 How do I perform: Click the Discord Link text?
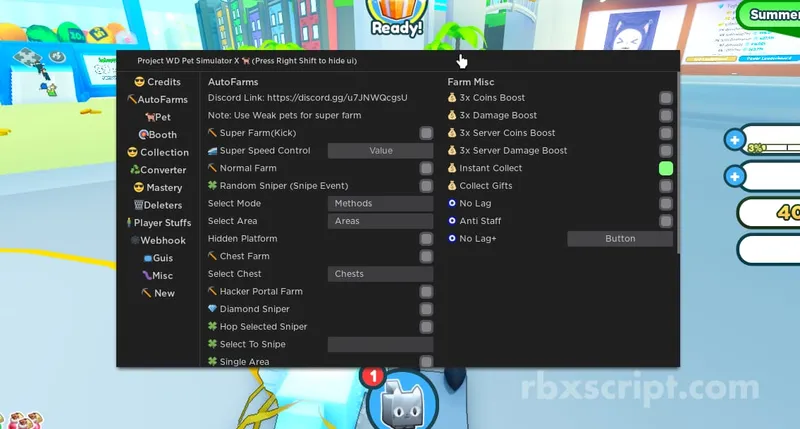308,97
